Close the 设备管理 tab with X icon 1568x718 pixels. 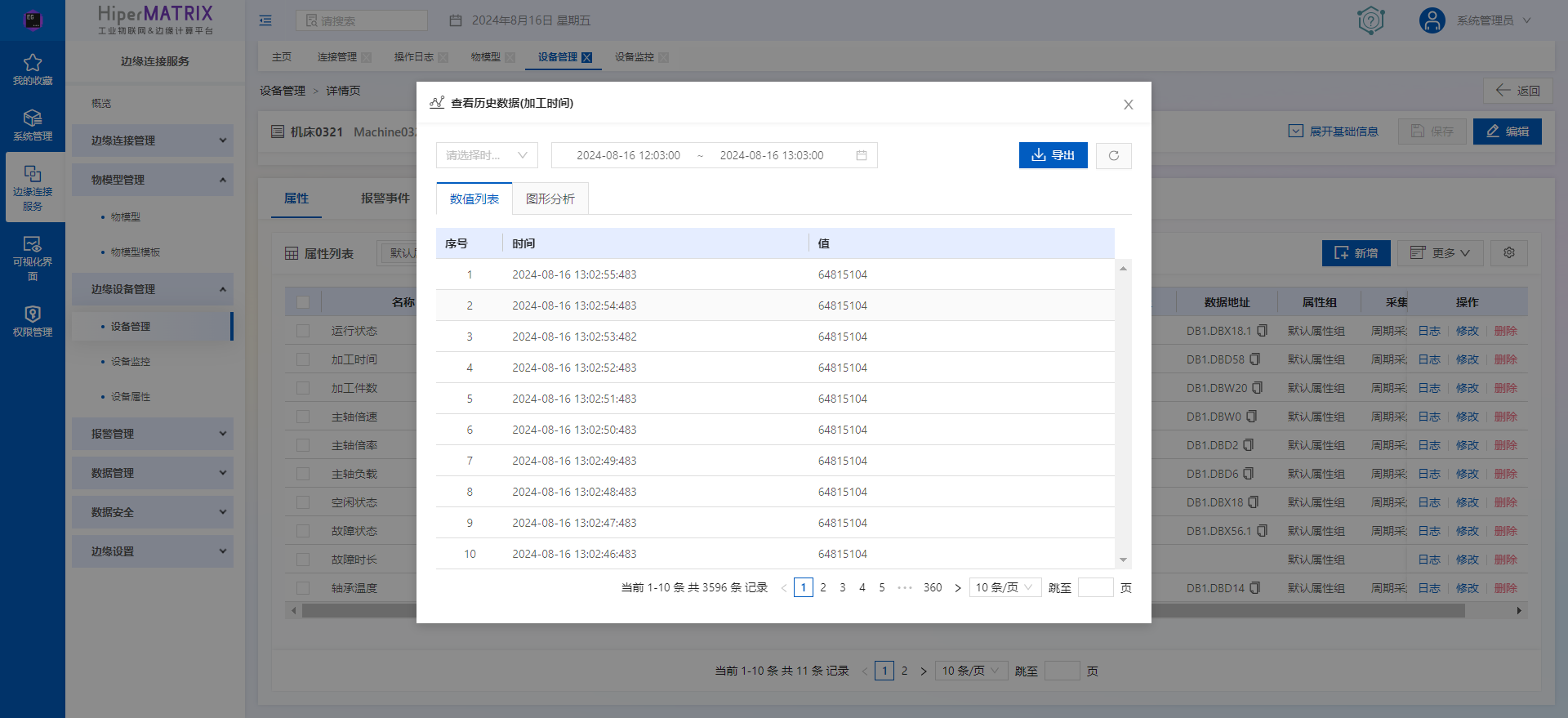pyautogui.click(x=586, y=57)
